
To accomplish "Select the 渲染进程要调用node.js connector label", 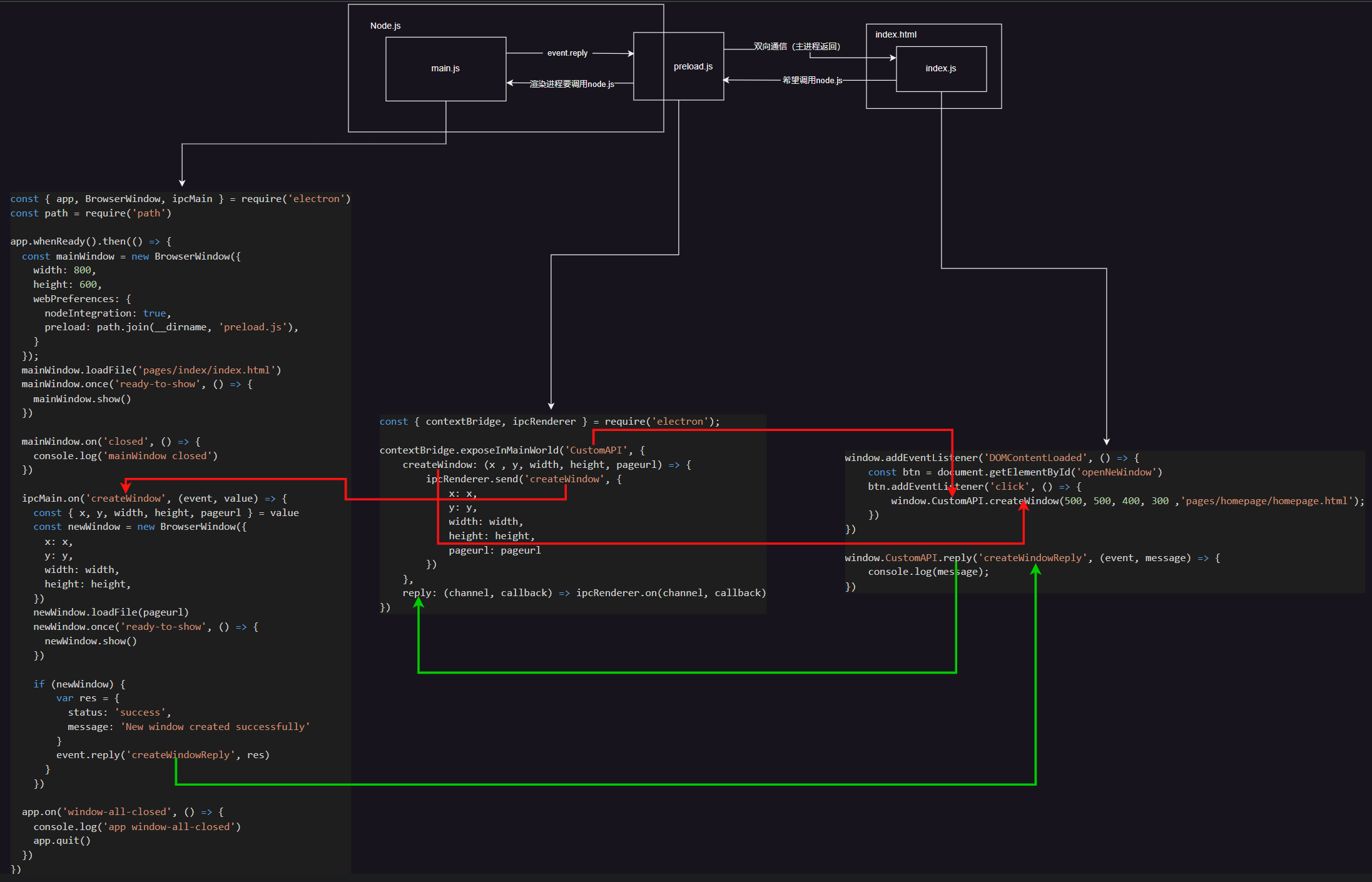I will click(571, 84).
